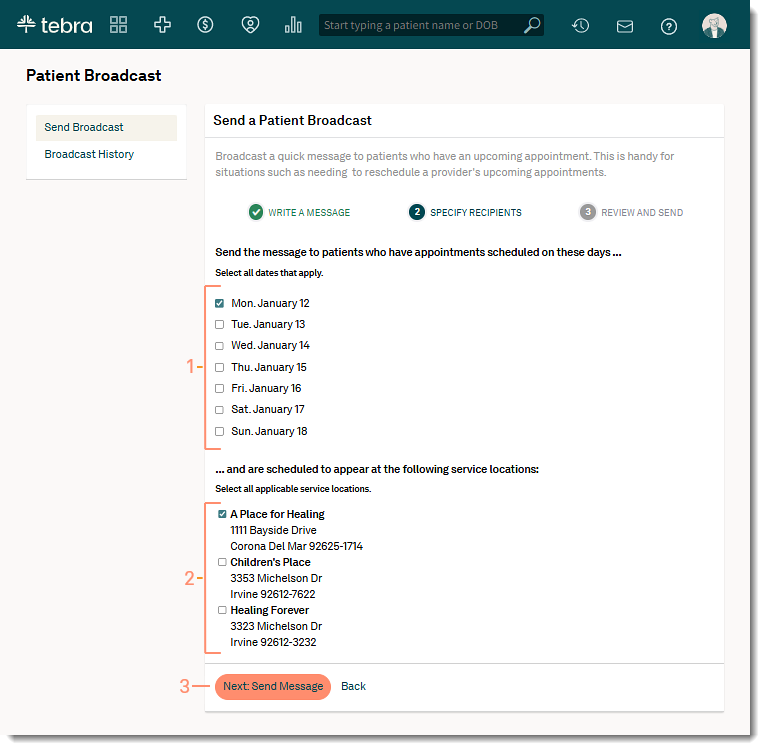Click the search magnifier icon
Viewport: 765px width, 750px height.
point(532,25)
